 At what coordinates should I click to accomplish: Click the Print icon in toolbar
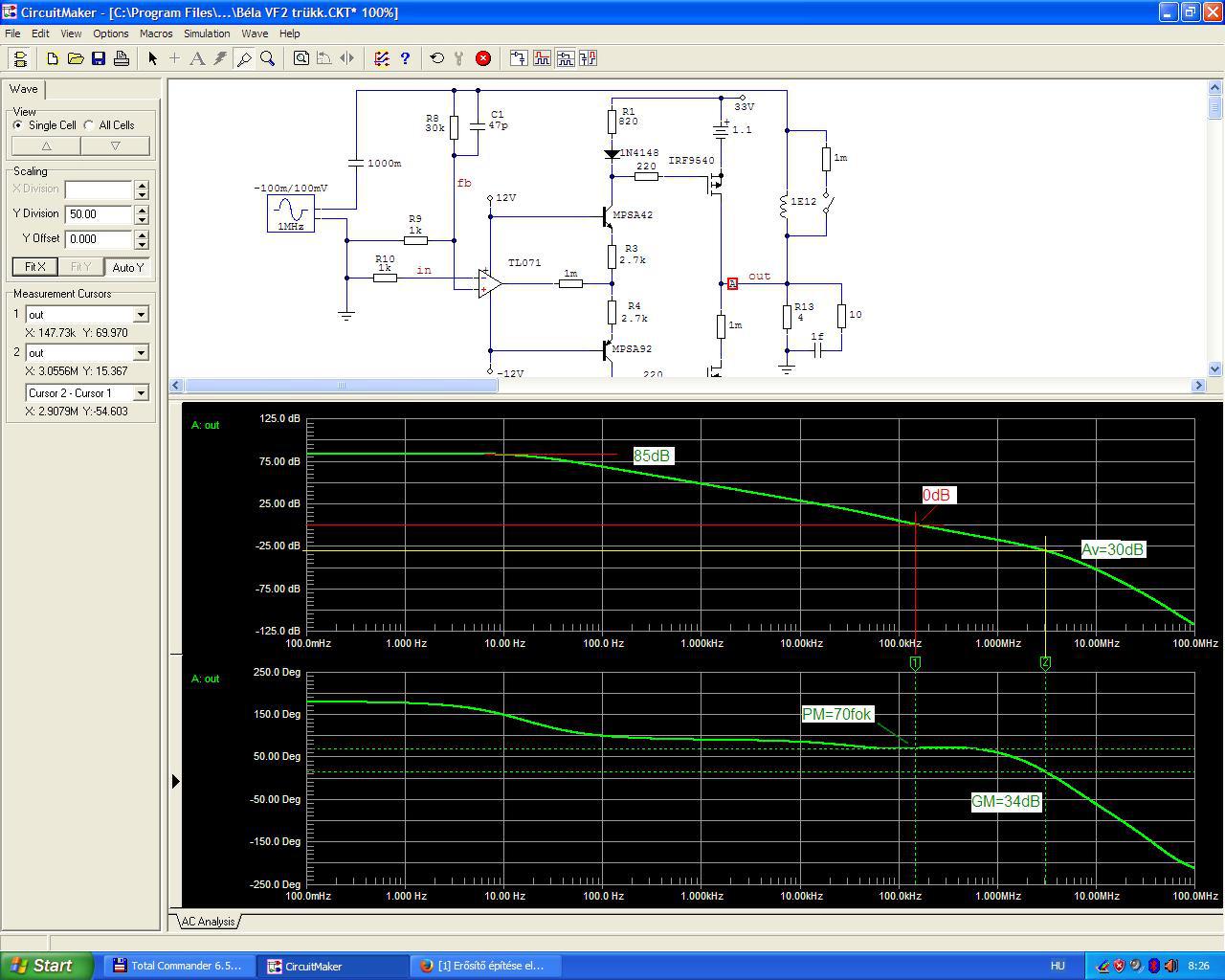click(x=122, y=58)
